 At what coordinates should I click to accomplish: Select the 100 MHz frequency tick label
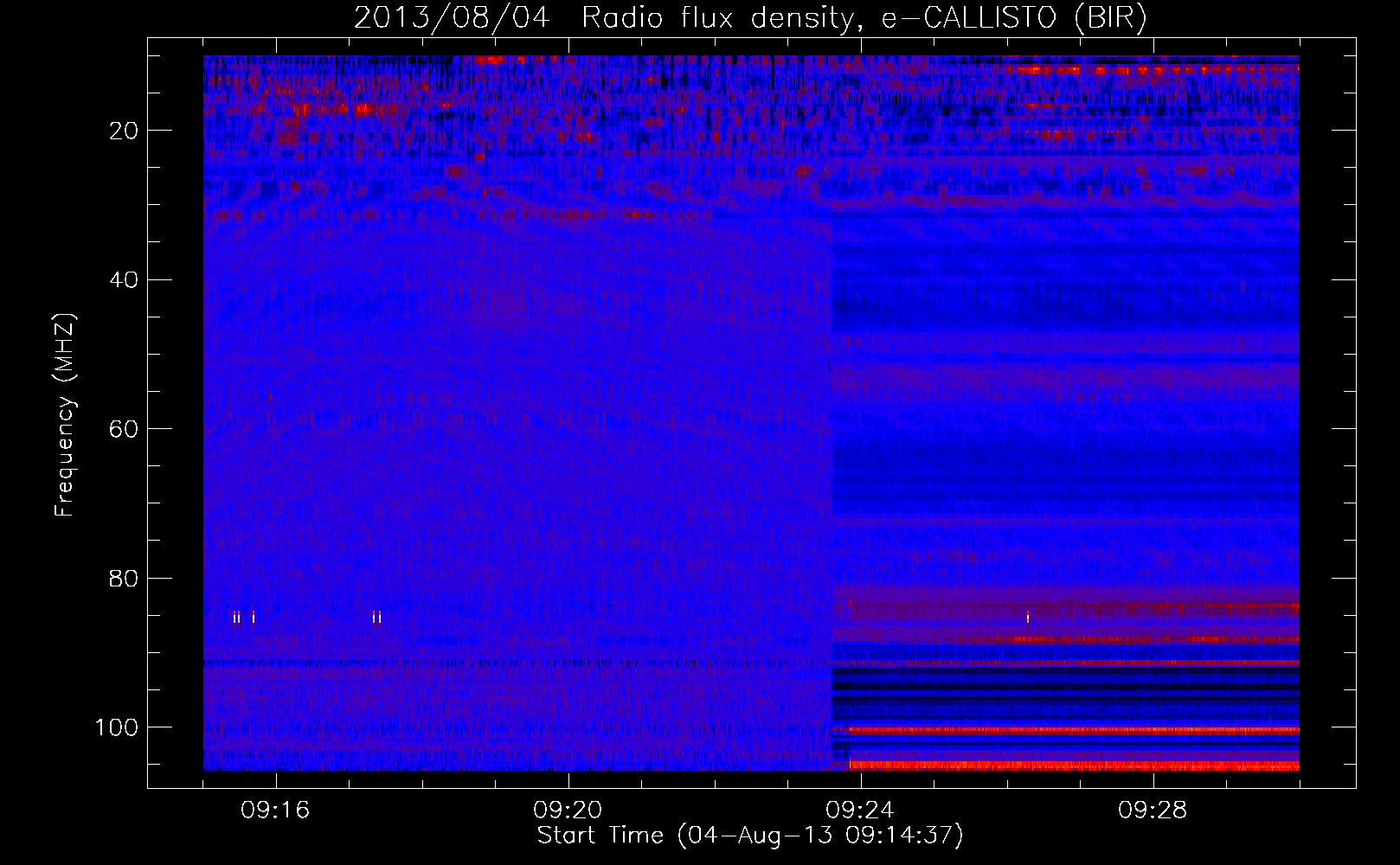click(x=117, y=727)
